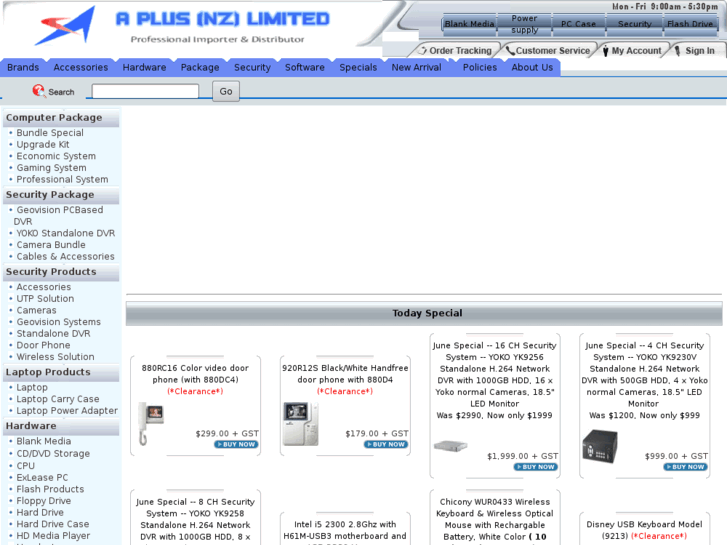
Task: Open Cables & Accessories category
Action: click(x=65, y=256)
